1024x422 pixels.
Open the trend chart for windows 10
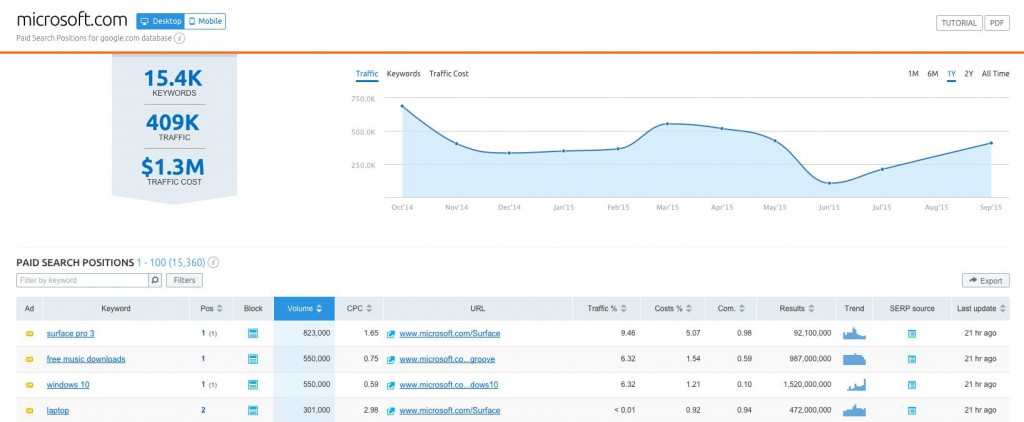tap(854, 385)
